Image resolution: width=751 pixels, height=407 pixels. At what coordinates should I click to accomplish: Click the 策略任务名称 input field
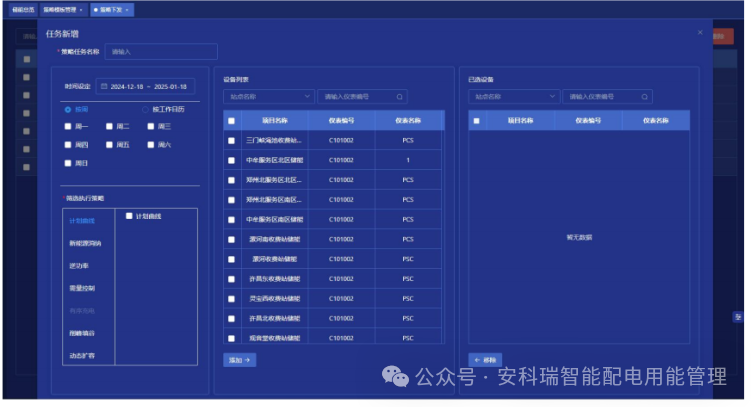pyautogui.click(x=161, y=52)
